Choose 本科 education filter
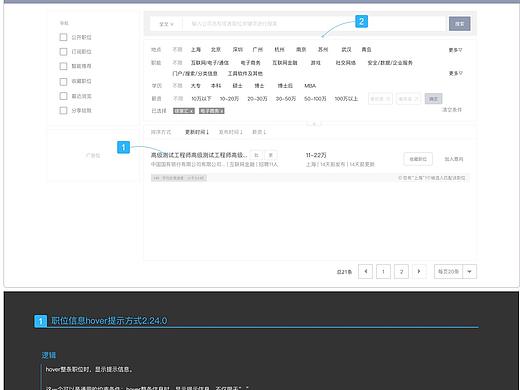This screenshot has width=520, height=390. 216,86
